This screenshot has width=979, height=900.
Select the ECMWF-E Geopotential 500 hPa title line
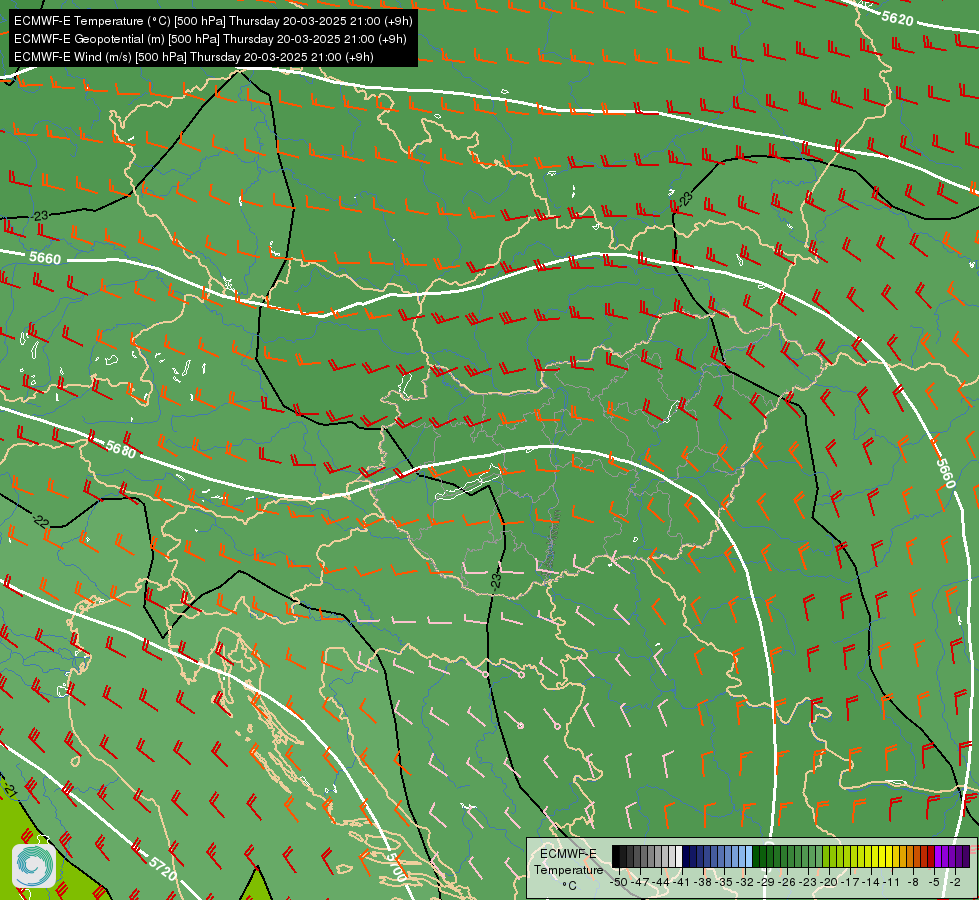pyautogui.click(x=210, y=39)
